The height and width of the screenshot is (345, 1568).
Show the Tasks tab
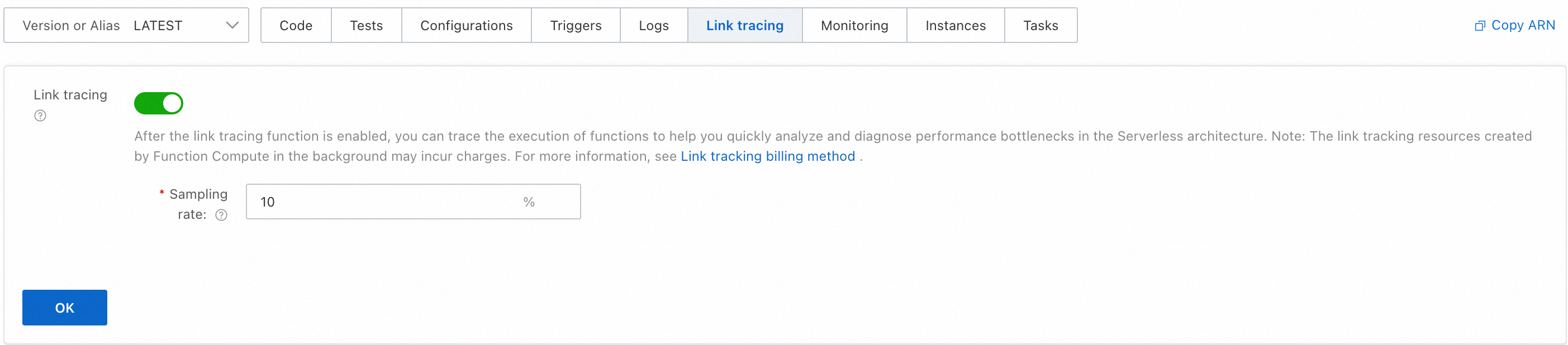pos(1040,26)
